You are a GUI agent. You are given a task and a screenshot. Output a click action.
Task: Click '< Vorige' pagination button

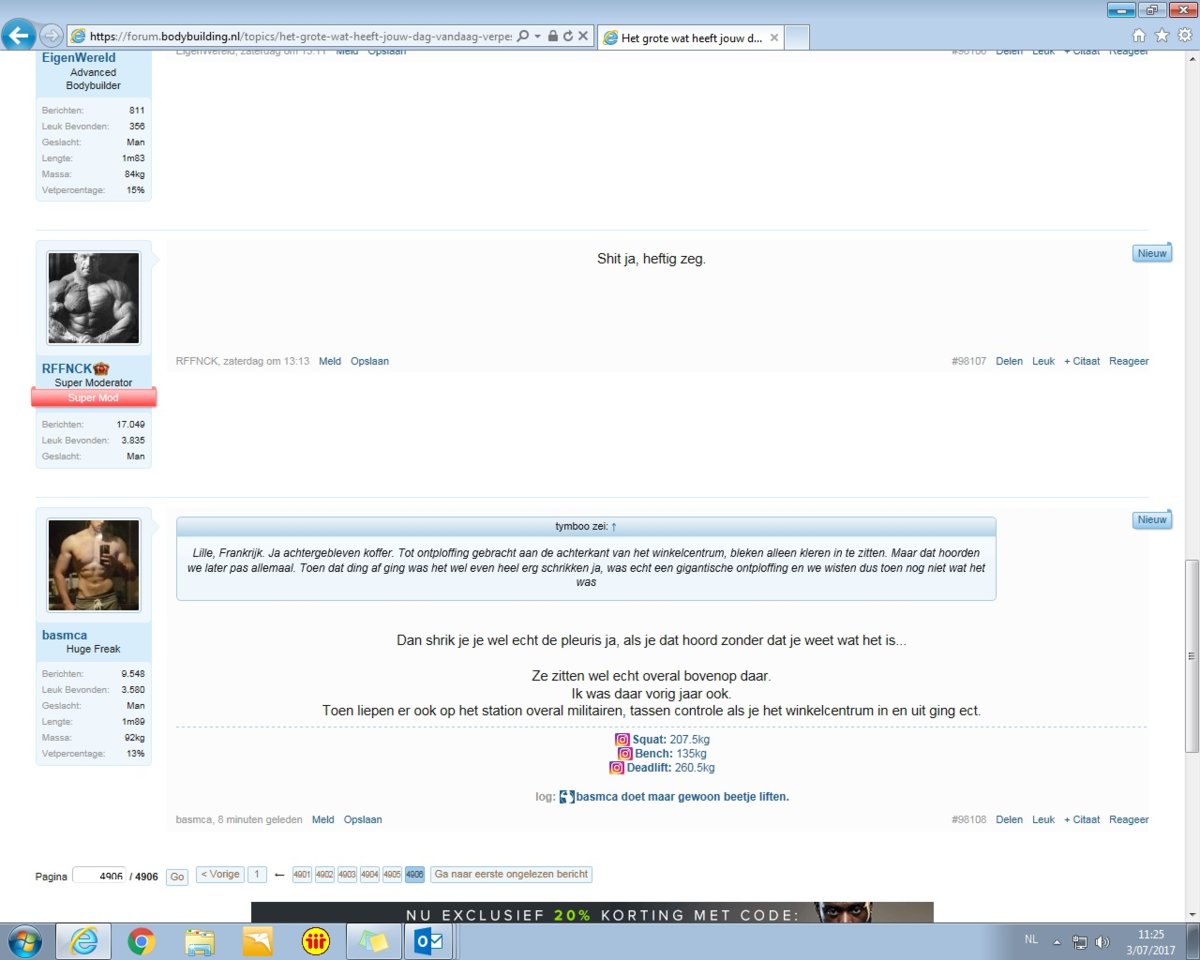[220, 874]
